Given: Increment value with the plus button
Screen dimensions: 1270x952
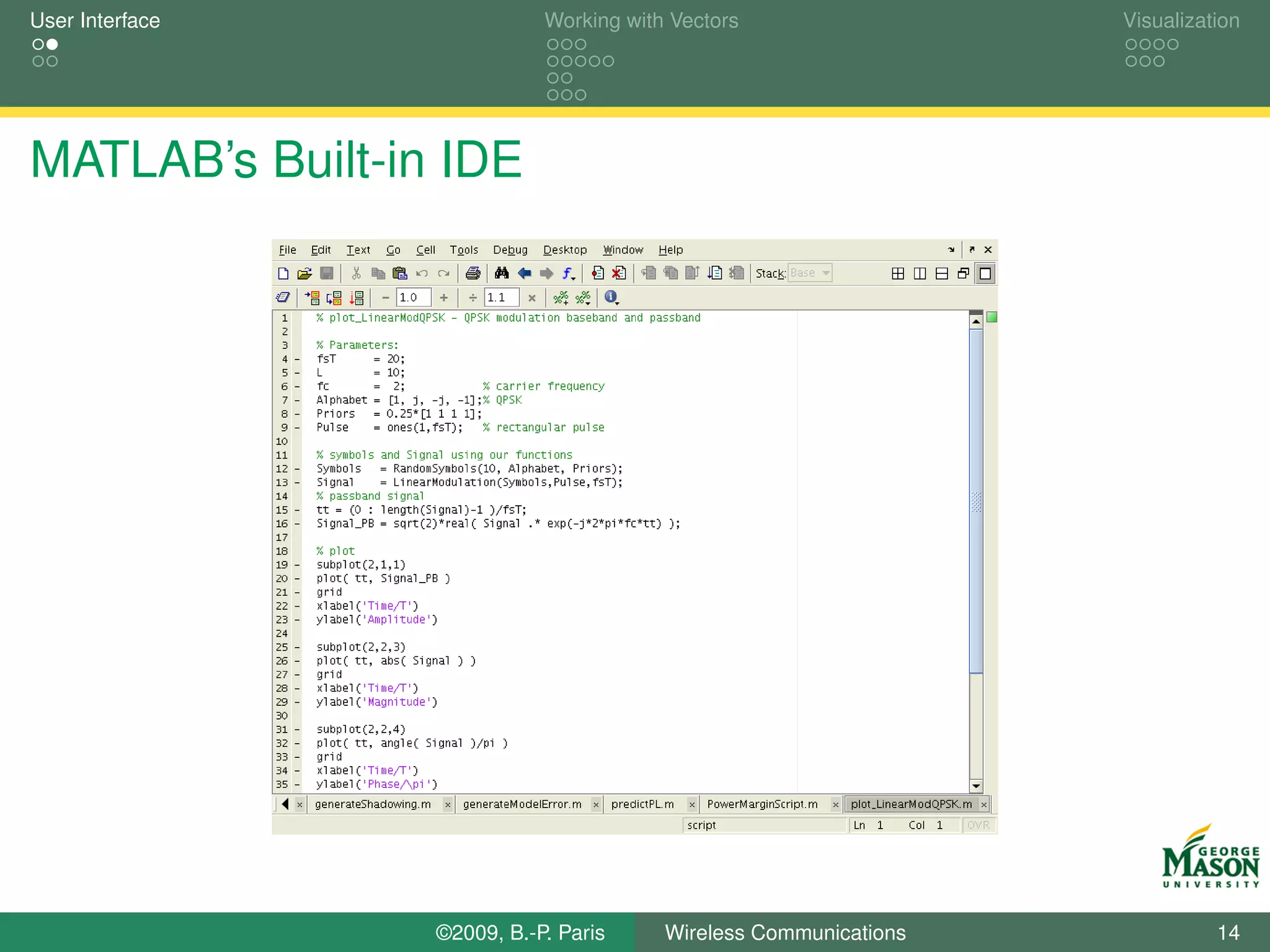Looking at the screenshot, I should click(444, 298).
